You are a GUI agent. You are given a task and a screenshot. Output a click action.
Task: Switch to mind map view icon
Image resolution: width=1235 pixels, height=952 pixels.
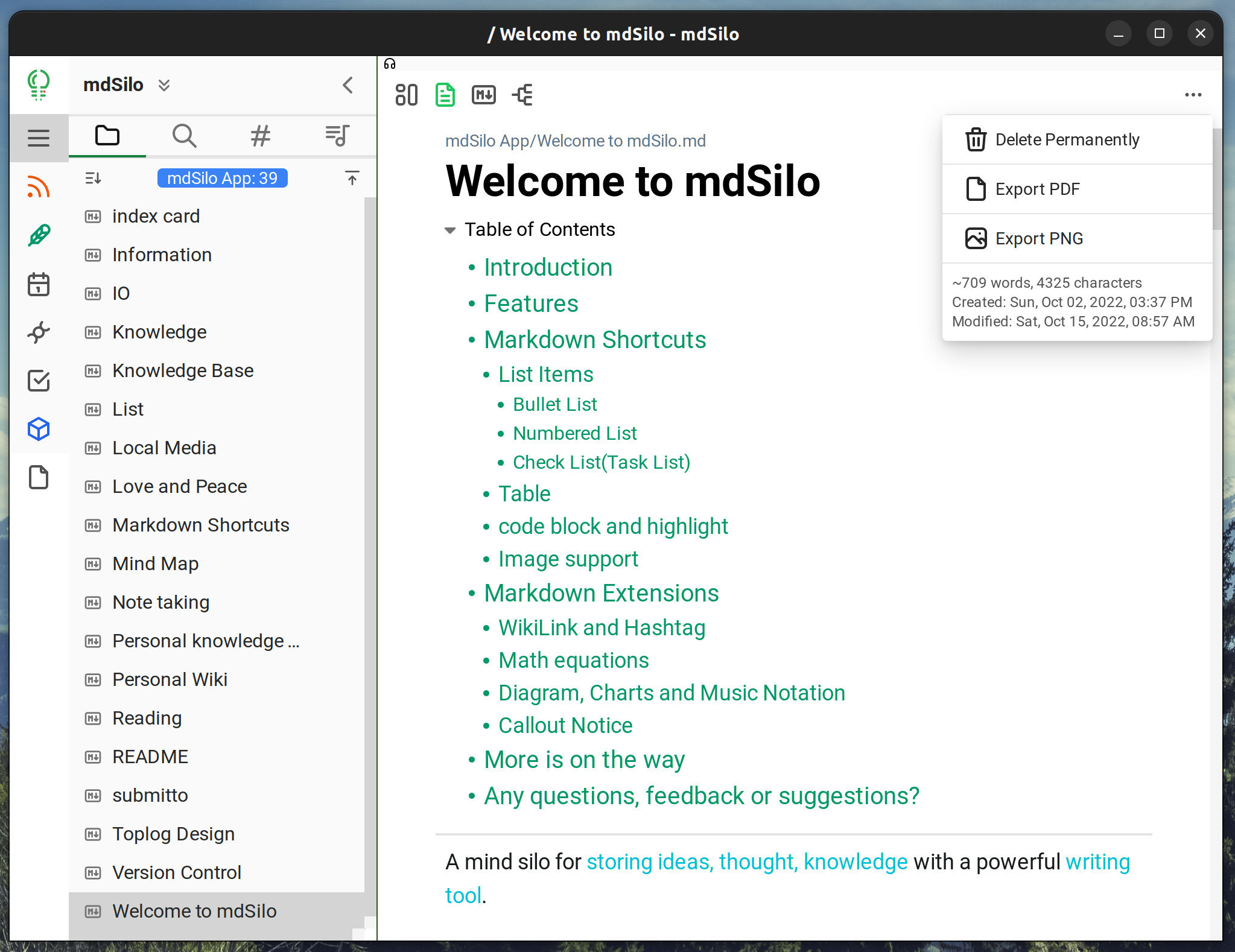pyautogui.click(x=522, y=95)
